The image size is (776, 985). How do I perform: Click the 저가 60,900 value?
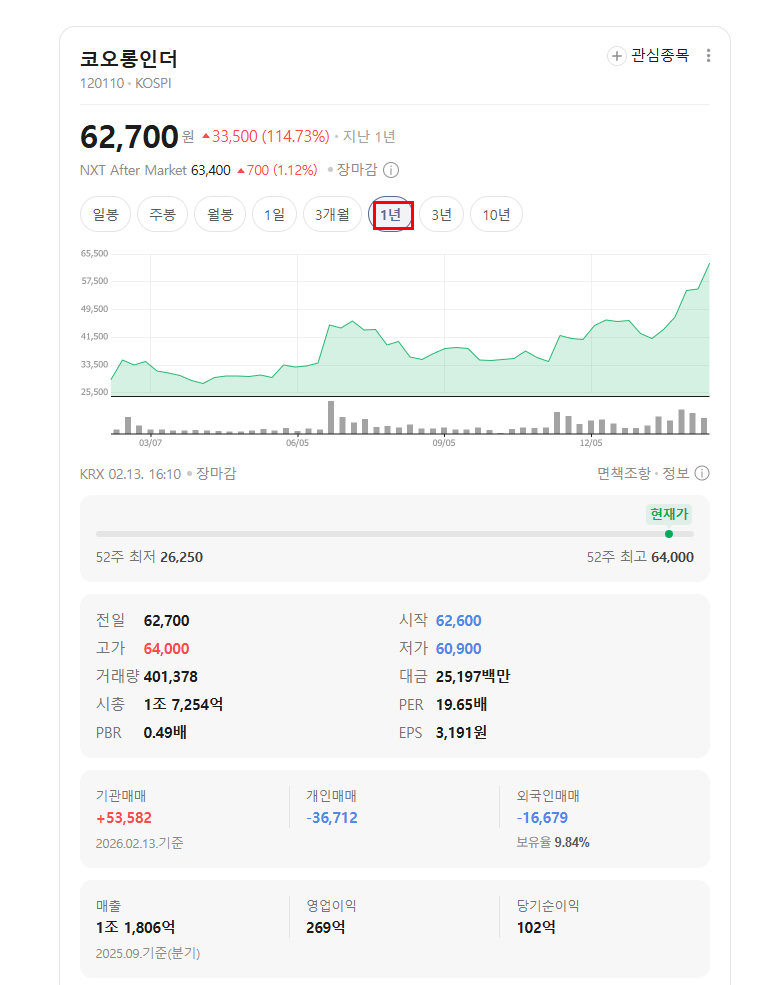coord(459,649)
